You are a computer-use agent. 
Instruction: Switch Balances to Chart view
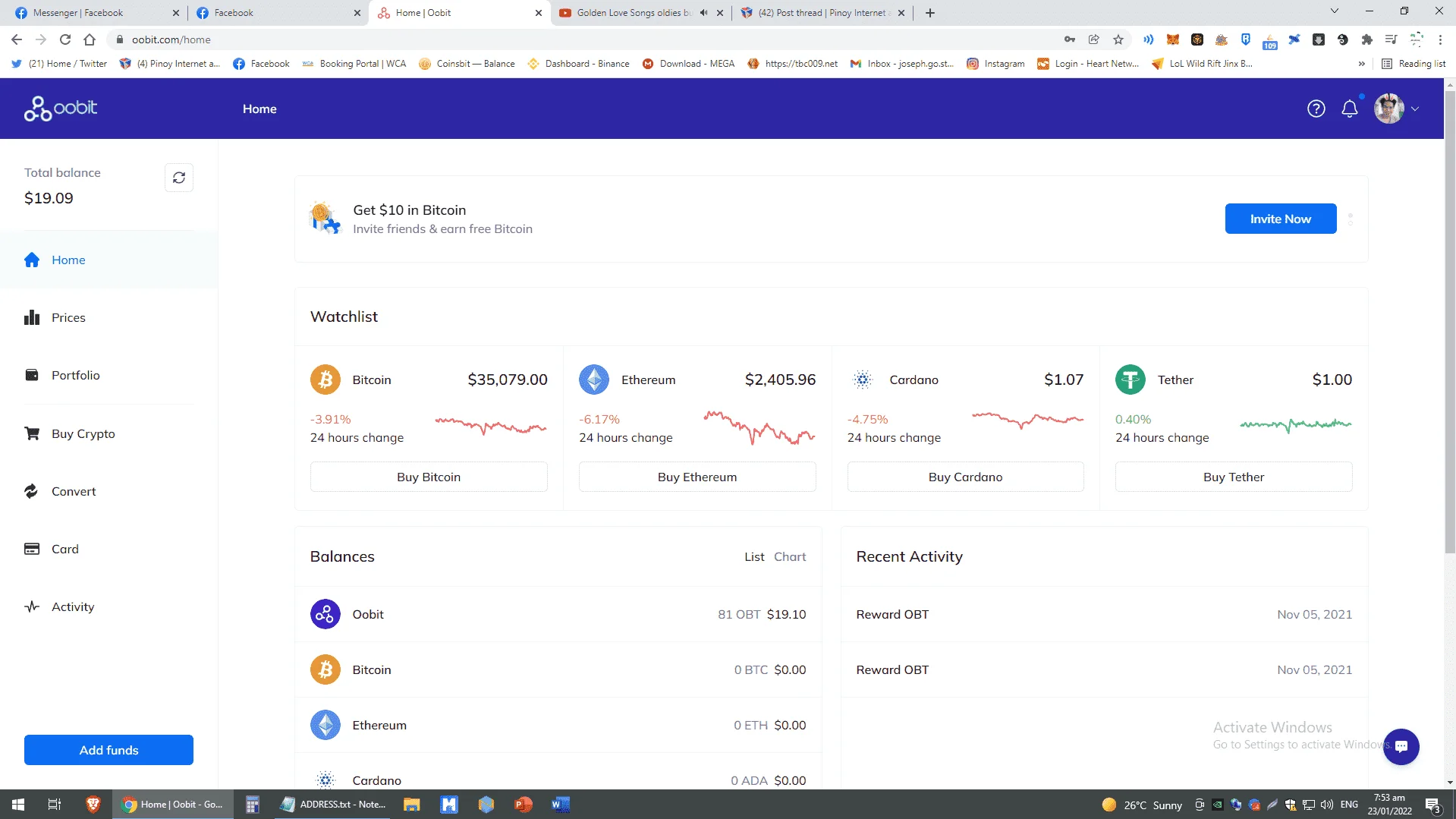pyautogui.click(x=790, y=556)
